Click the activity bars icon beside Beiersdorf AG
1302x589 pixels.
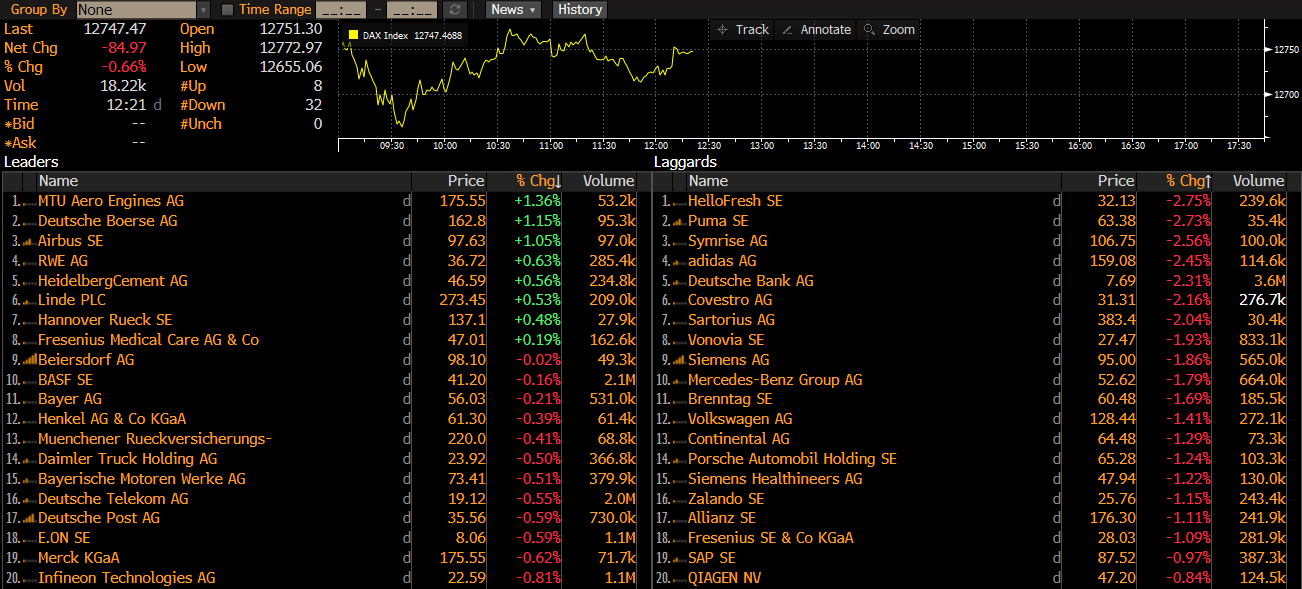28,360
